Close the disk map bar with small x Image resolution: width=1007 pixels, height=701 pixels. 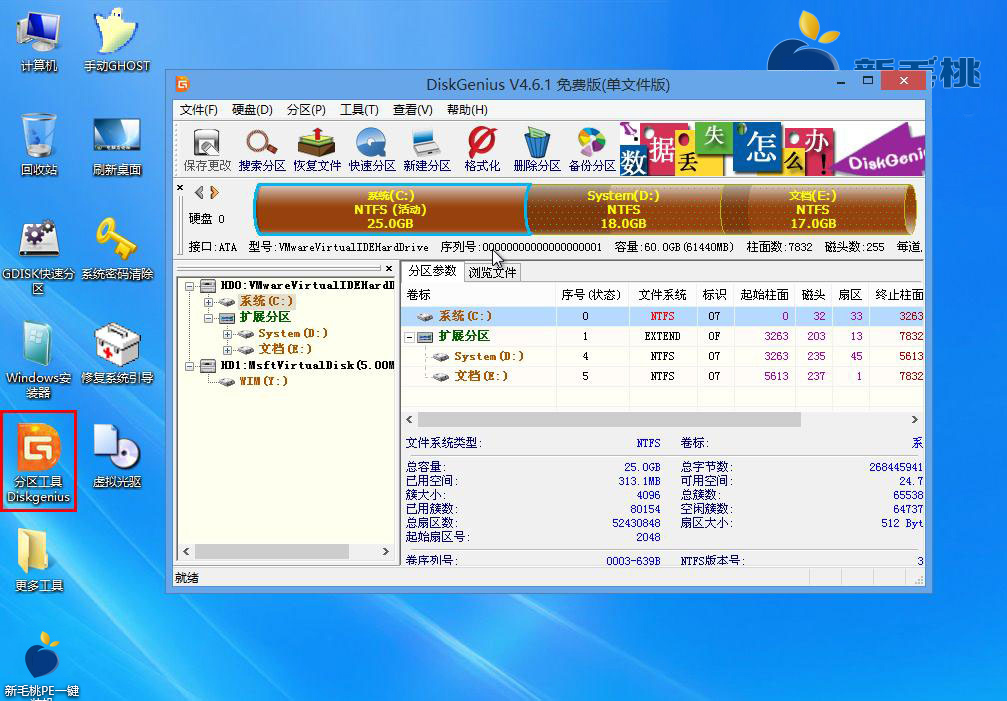click(180, 187)
